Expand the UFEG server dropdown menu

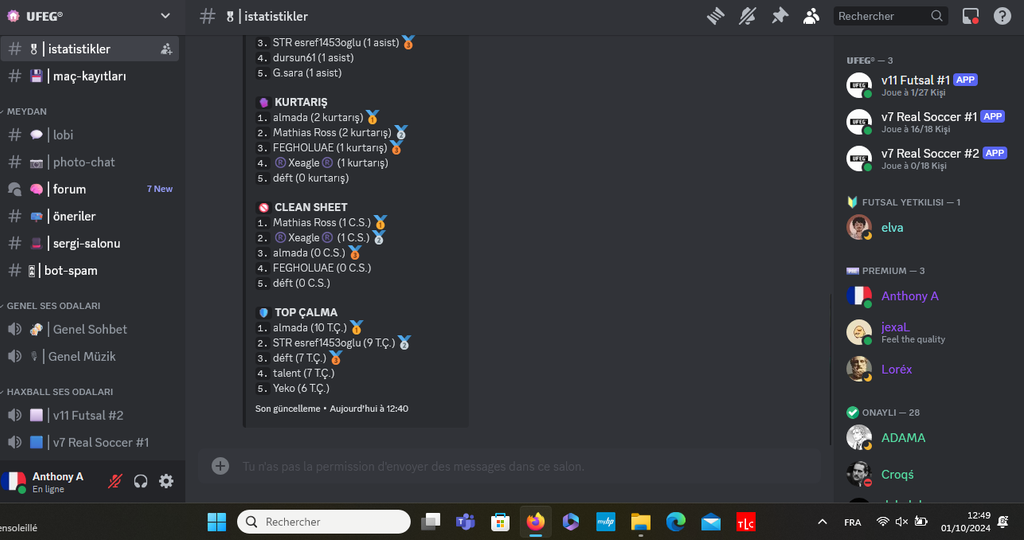coord(165,16)
